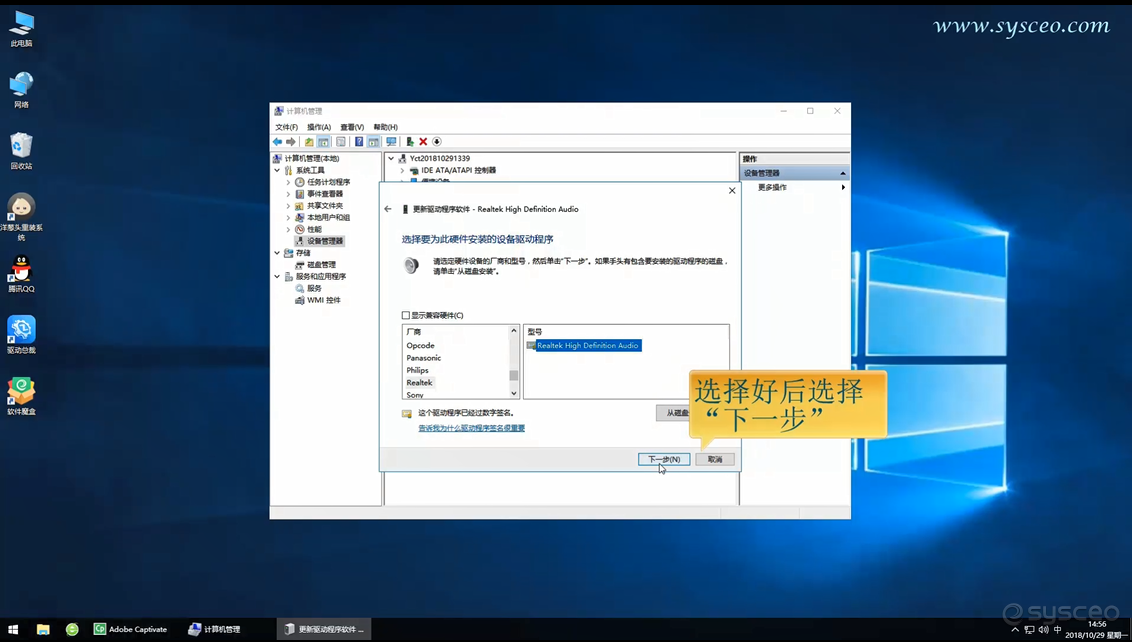Open 回收站 recycle bin icon
Image resolution: width=1132 pixels, height=642 pixels.
(x=21, y=147)
